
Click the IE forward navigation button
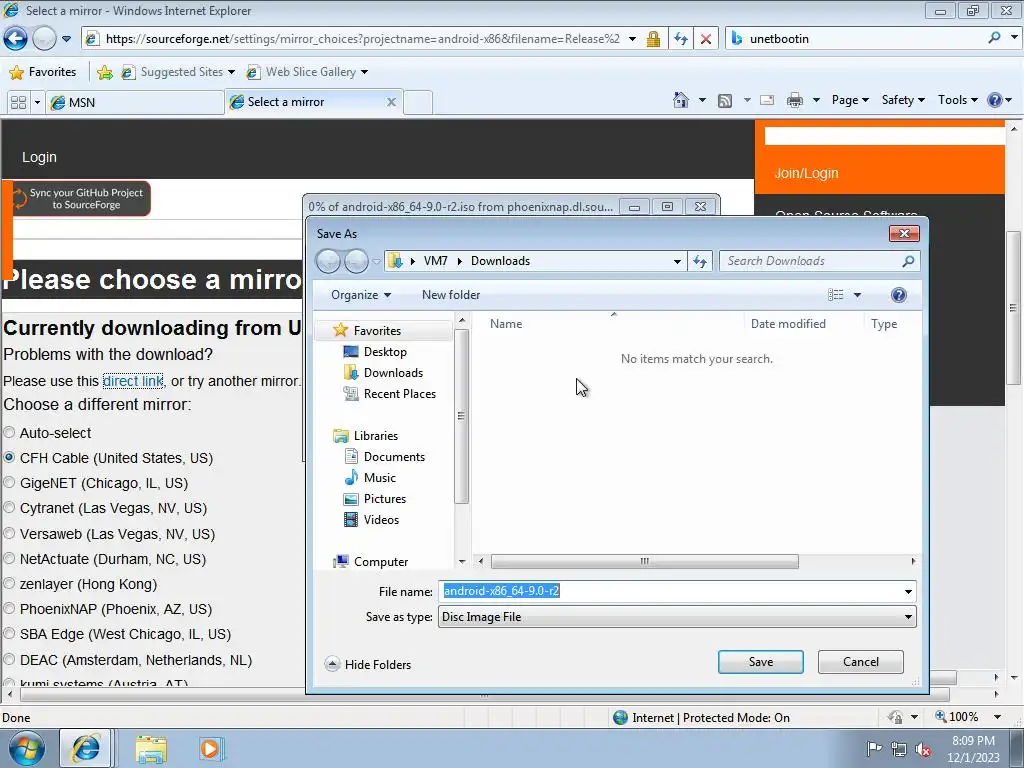coord(44,39)
